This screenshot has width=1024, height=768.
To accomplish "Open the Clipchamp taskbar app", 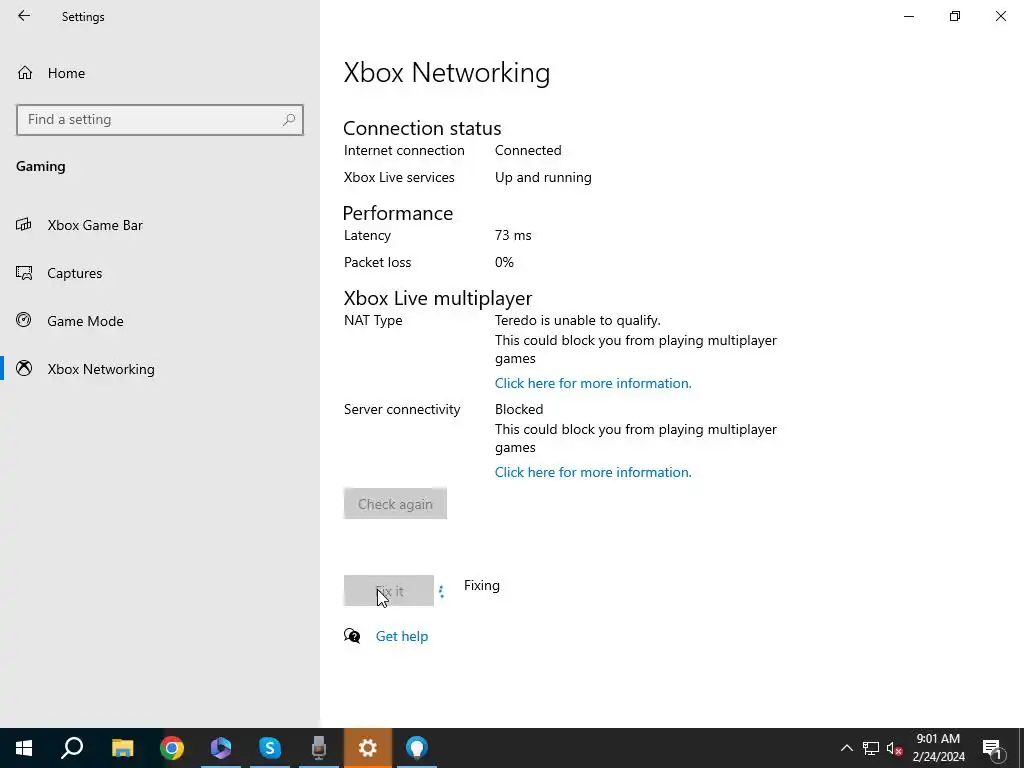I will click(221, 748).
